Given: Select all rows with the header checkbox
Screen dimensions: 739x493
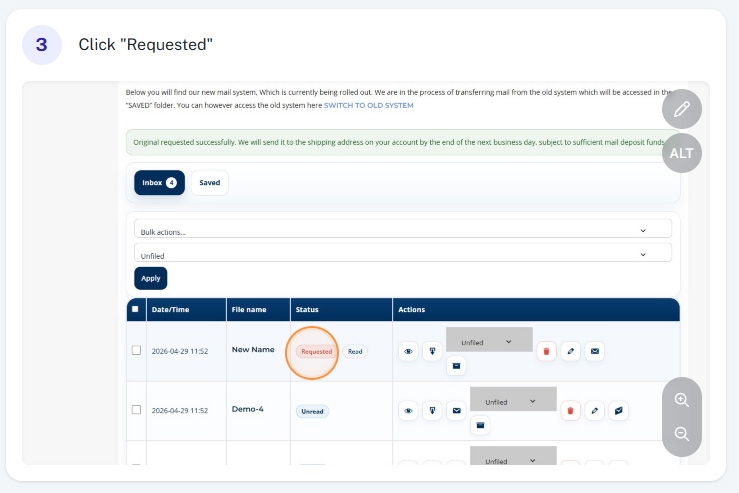Looking at the screenshot, I should click(135, 309).
